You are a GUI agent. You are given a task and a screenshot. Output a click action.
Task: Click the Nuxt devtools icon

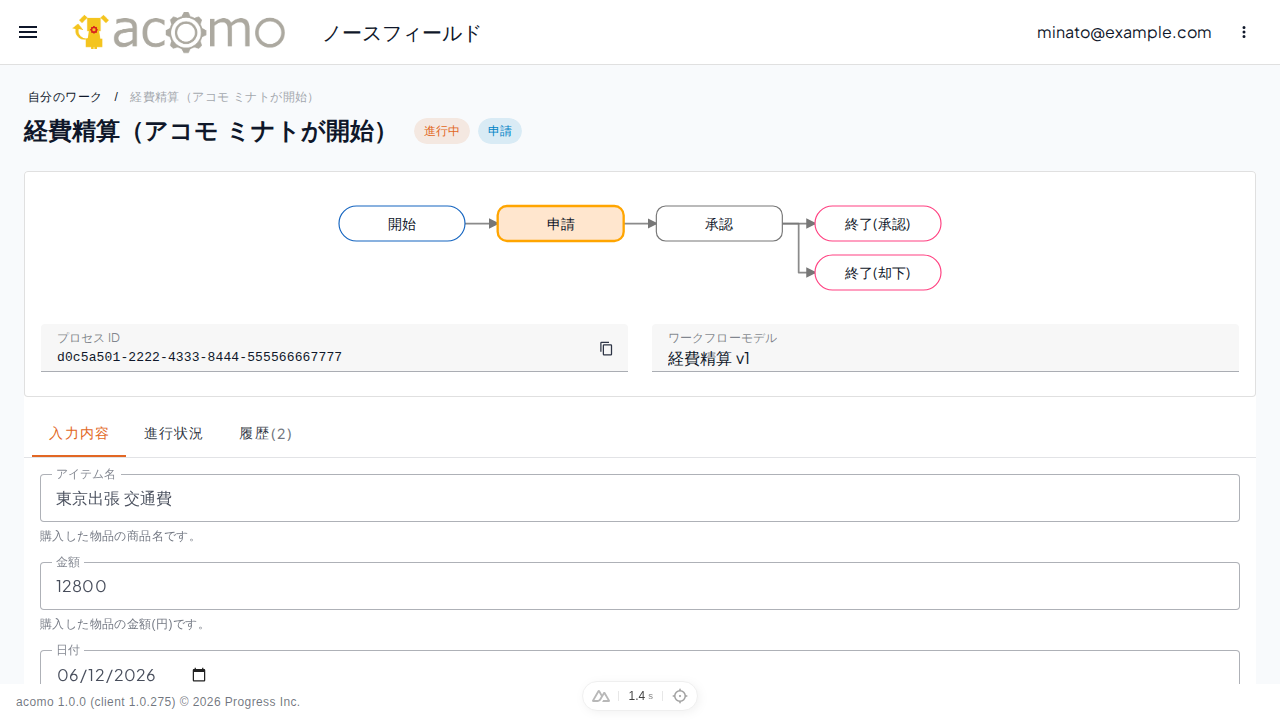pos(601,696)
